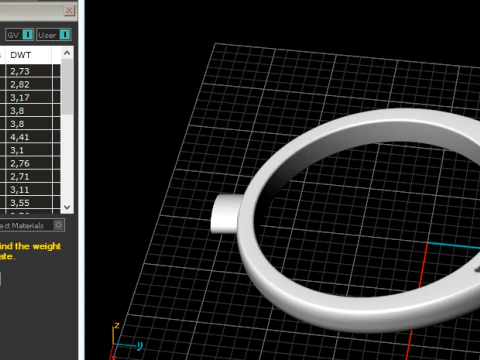Screen dimensions: 480x360
Task: Click the cylindrical stub on the ring
Action: coord(226,214)
